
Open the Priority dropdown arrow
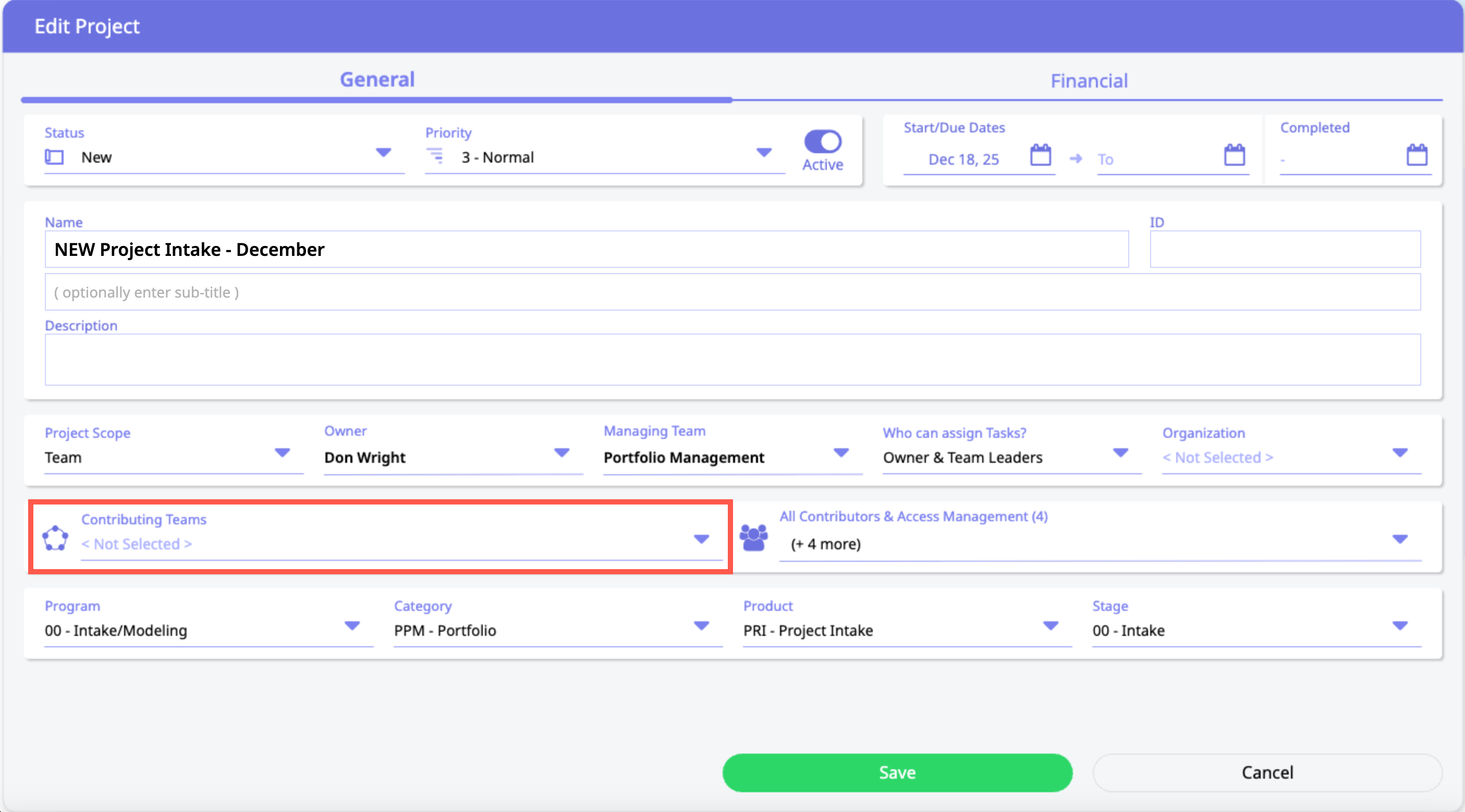click(764, 152)
